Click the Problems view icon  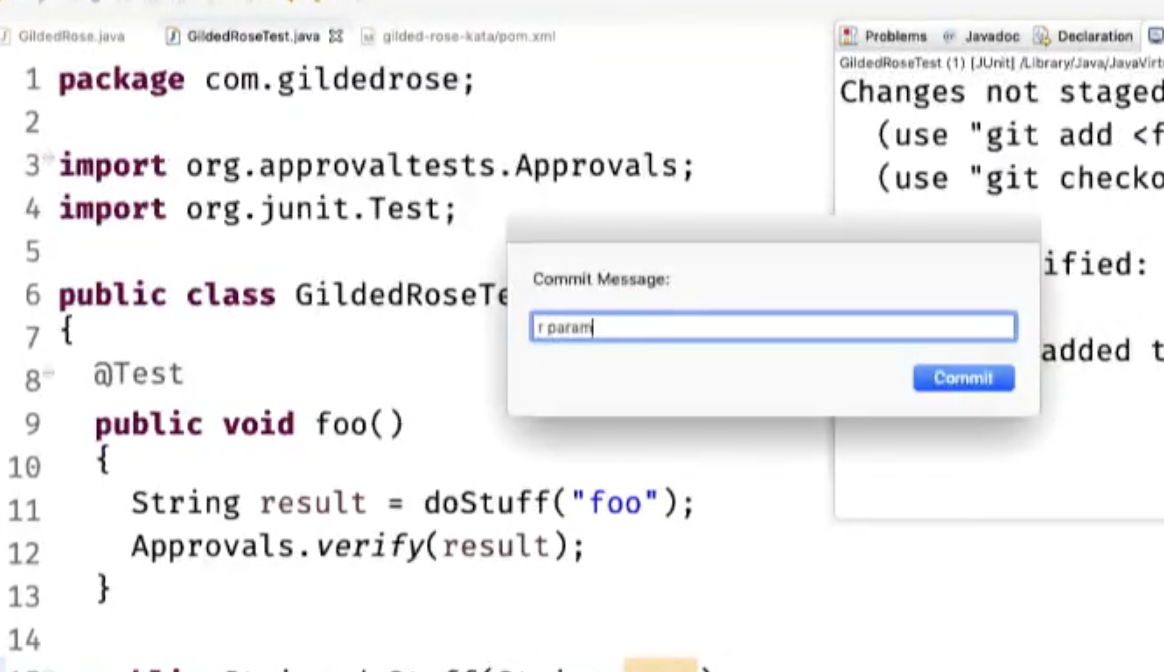pos(849,36)
